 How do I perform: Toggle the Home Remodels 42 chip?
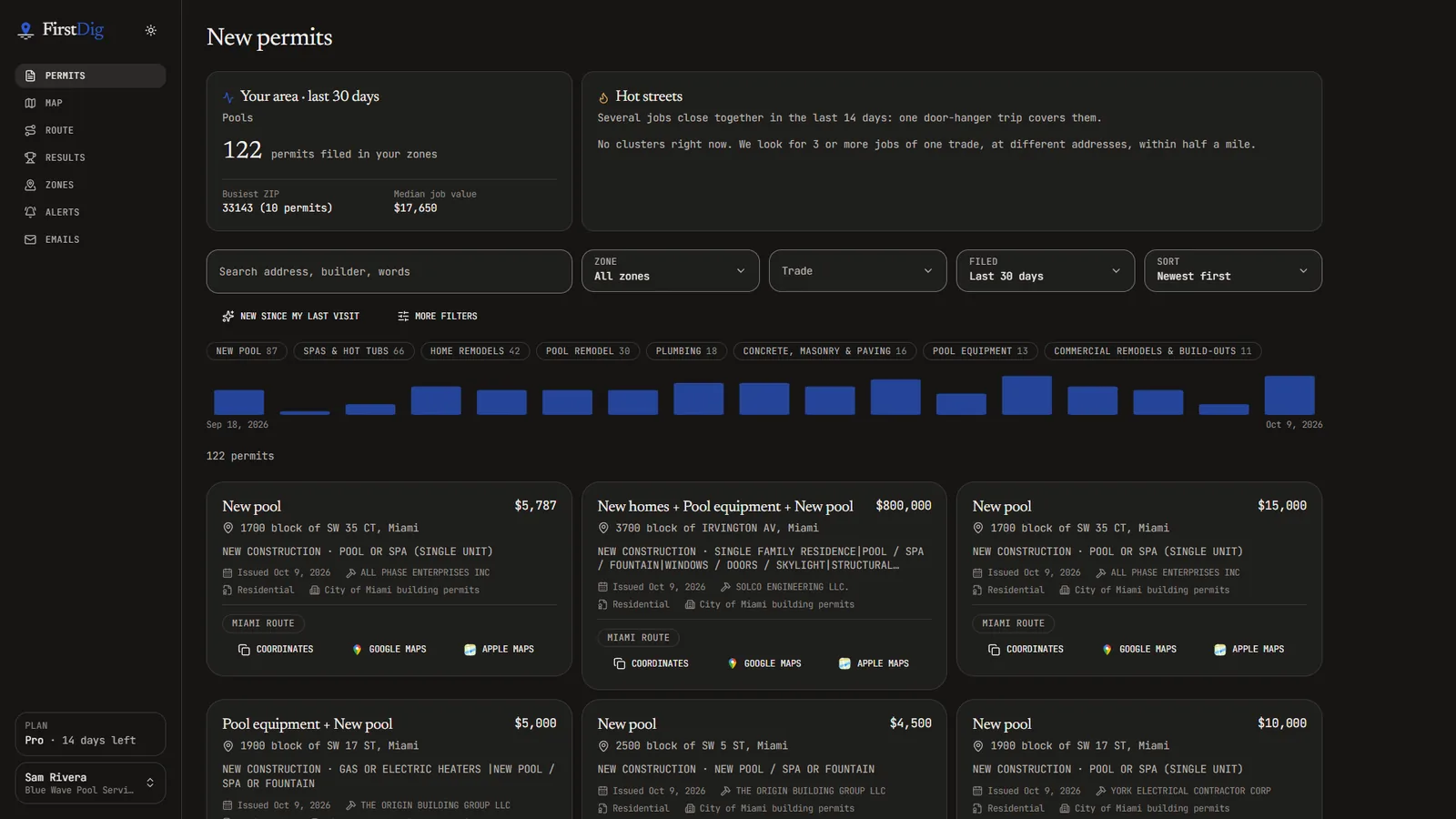(x=475, y=351)
